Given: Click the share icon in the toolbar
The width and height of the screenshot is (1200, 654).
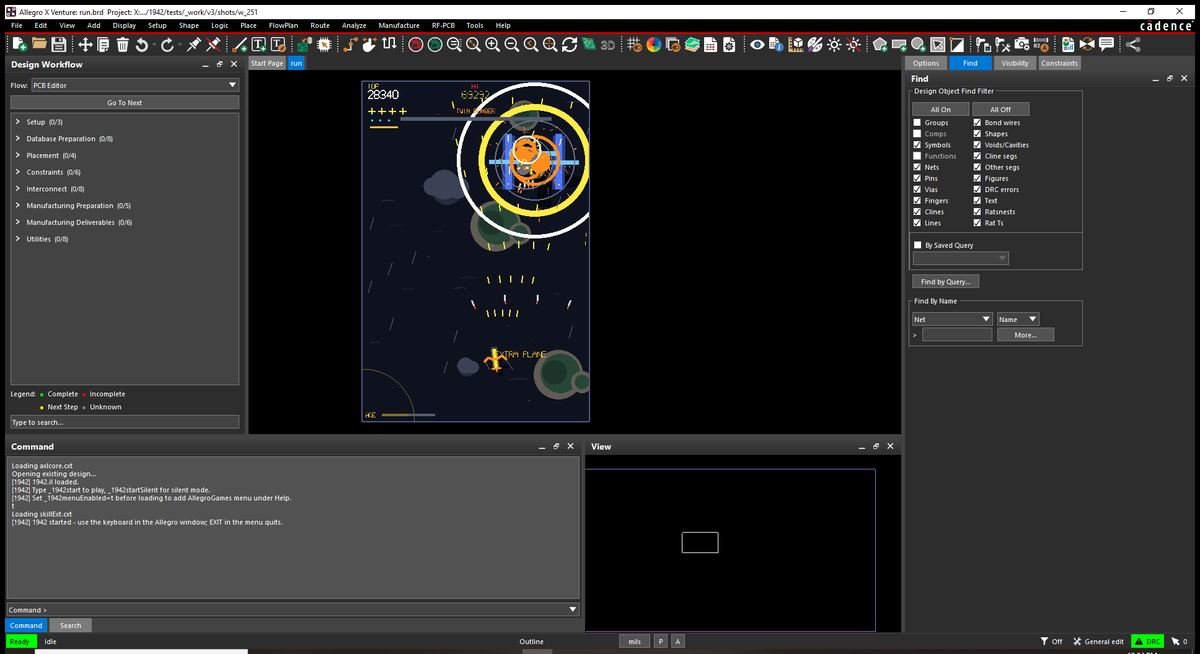Looking at the screenshot, I should click(x=1132, y=44).
